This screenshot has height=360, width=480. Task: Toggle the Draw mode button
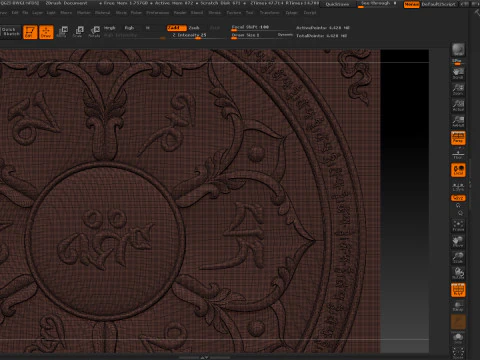point(46,32)
